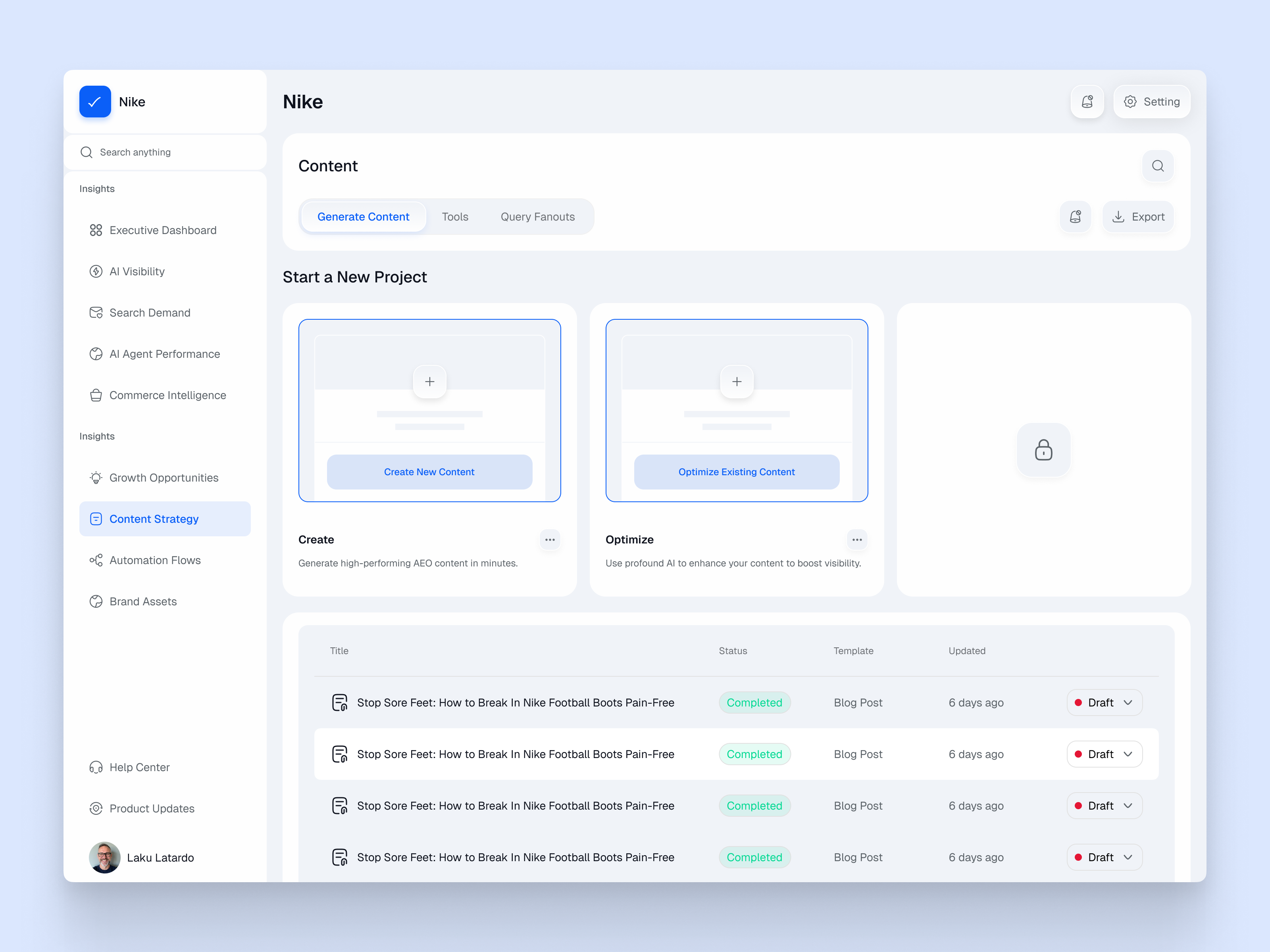Screen dimensions: 1270x952
Task: Click the Commerce Intelligence basket icon
Action: [x=96, y=395]
